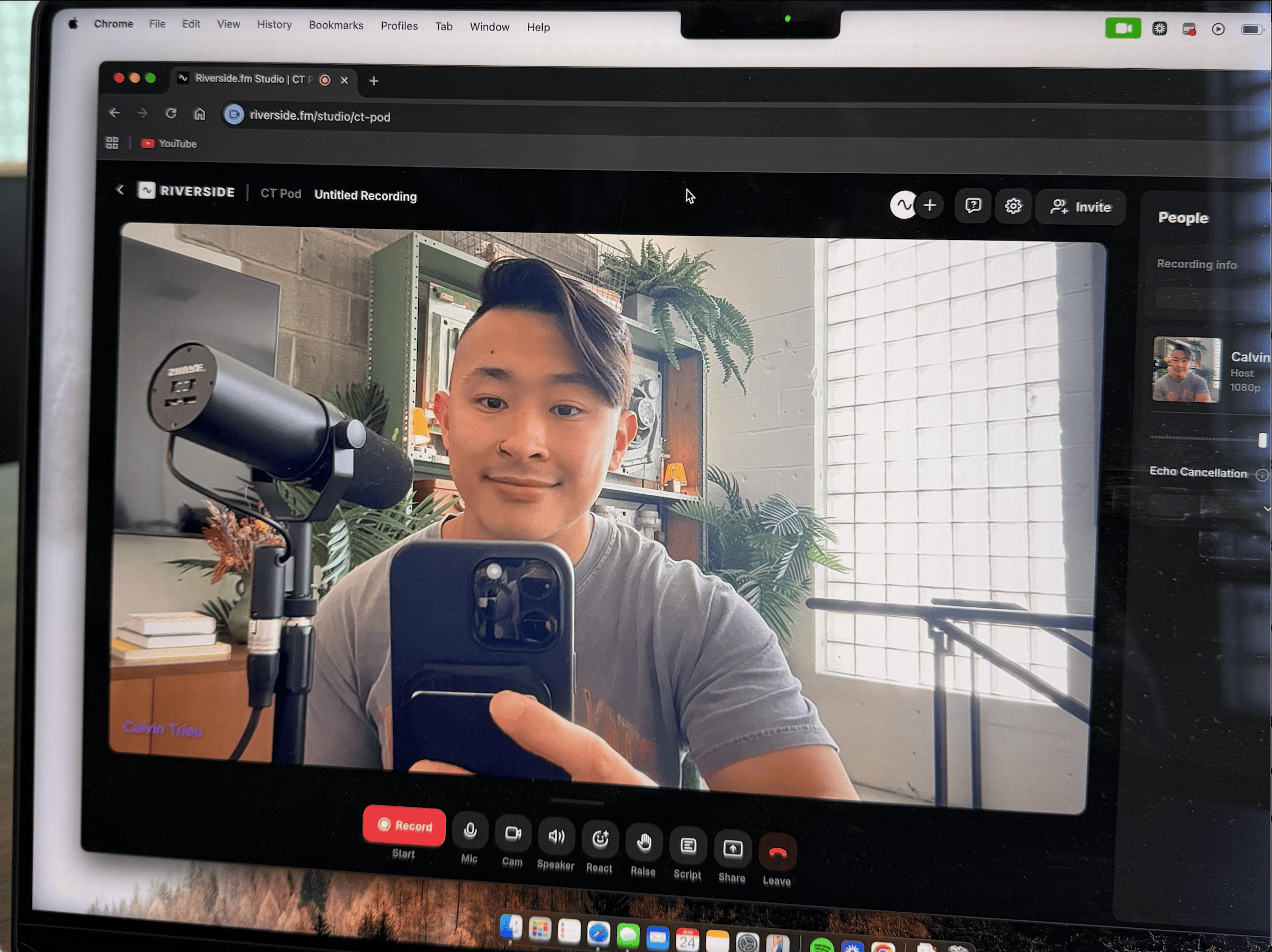
Task: Click the Calvin Trieu name label on video
Action: [163, 728]
